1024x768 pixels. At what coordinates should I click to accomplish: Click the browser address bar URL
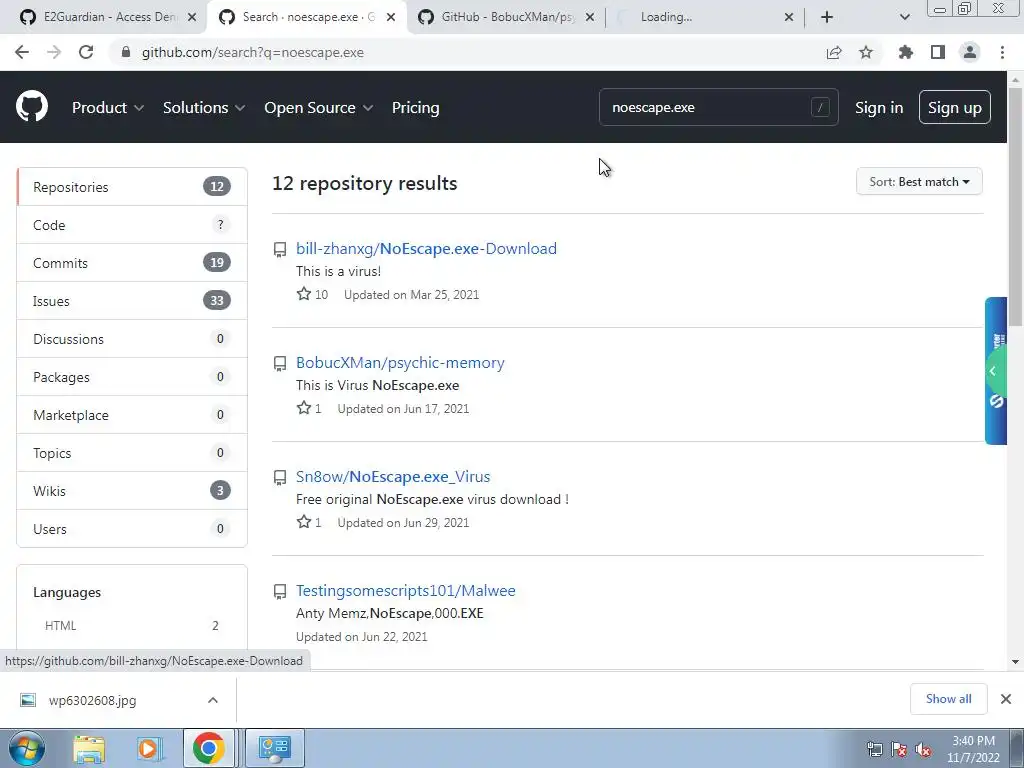click(253, 52)
